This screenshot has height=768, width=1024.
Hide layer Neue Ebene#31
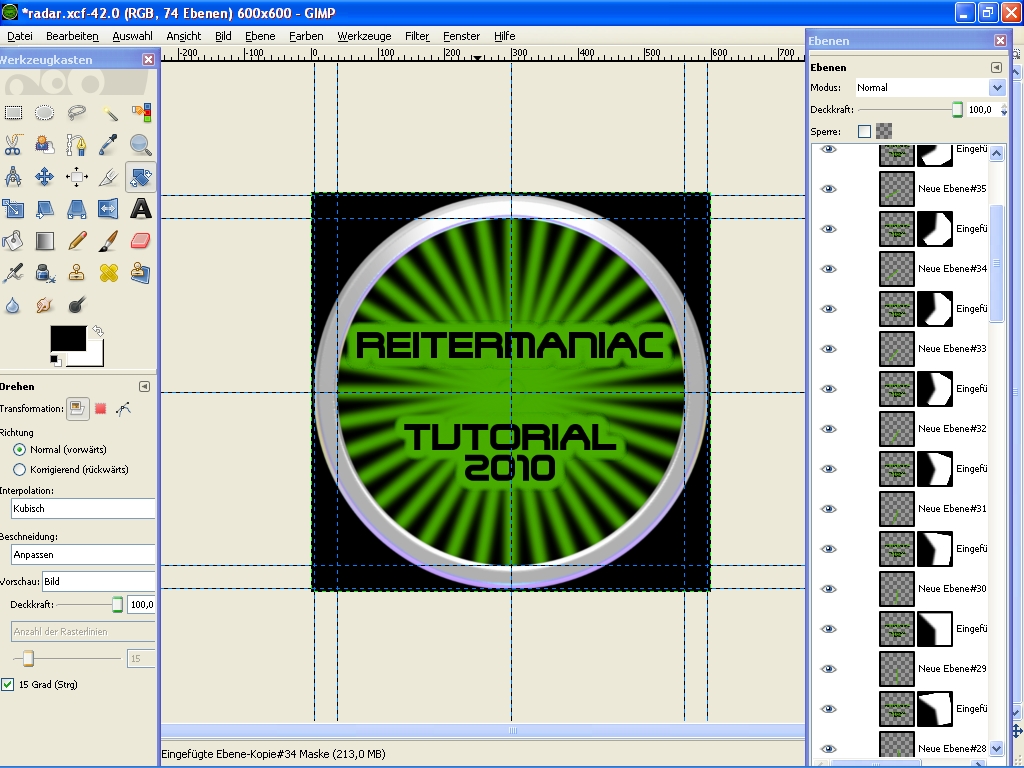click(x=828, y=509)
